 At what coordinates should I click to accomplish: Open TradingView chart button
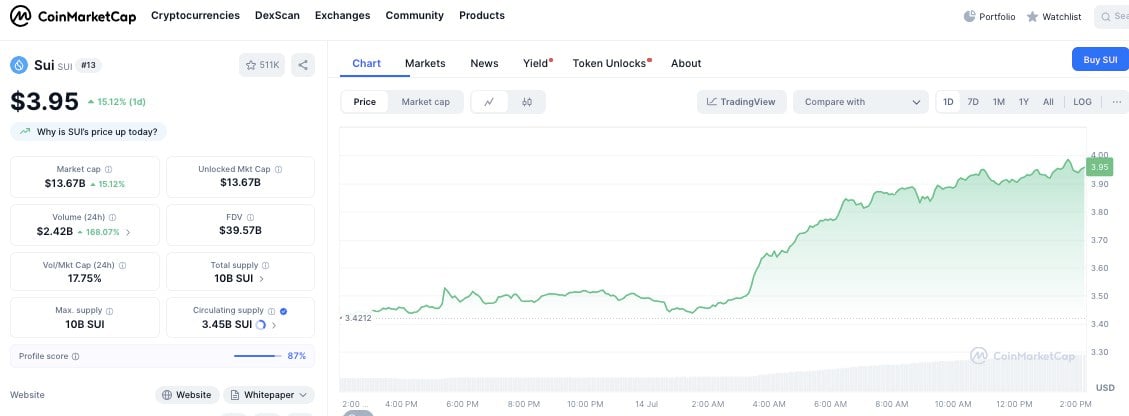tap(741, 102)
